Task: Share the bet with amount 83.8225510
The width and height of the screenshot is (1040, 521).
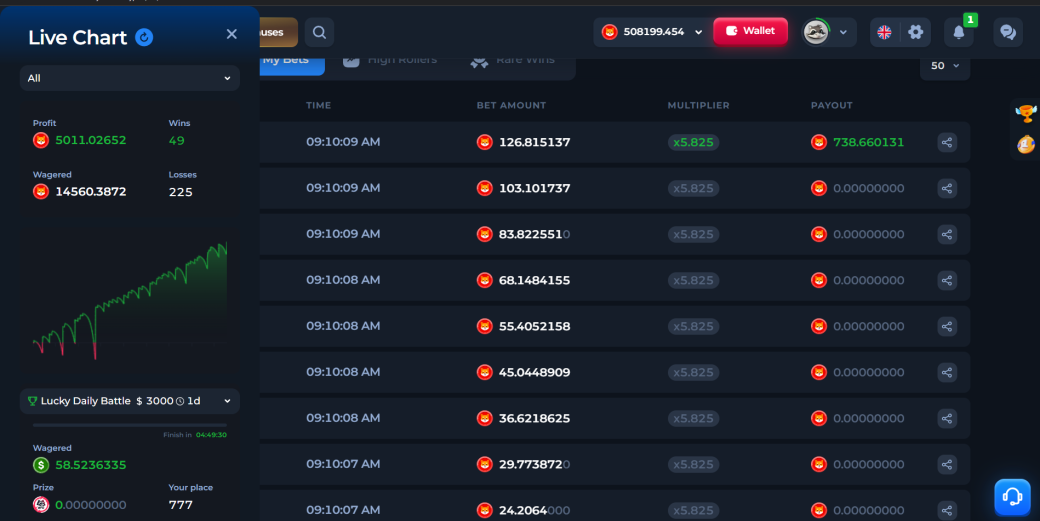Action: [947, 234]
